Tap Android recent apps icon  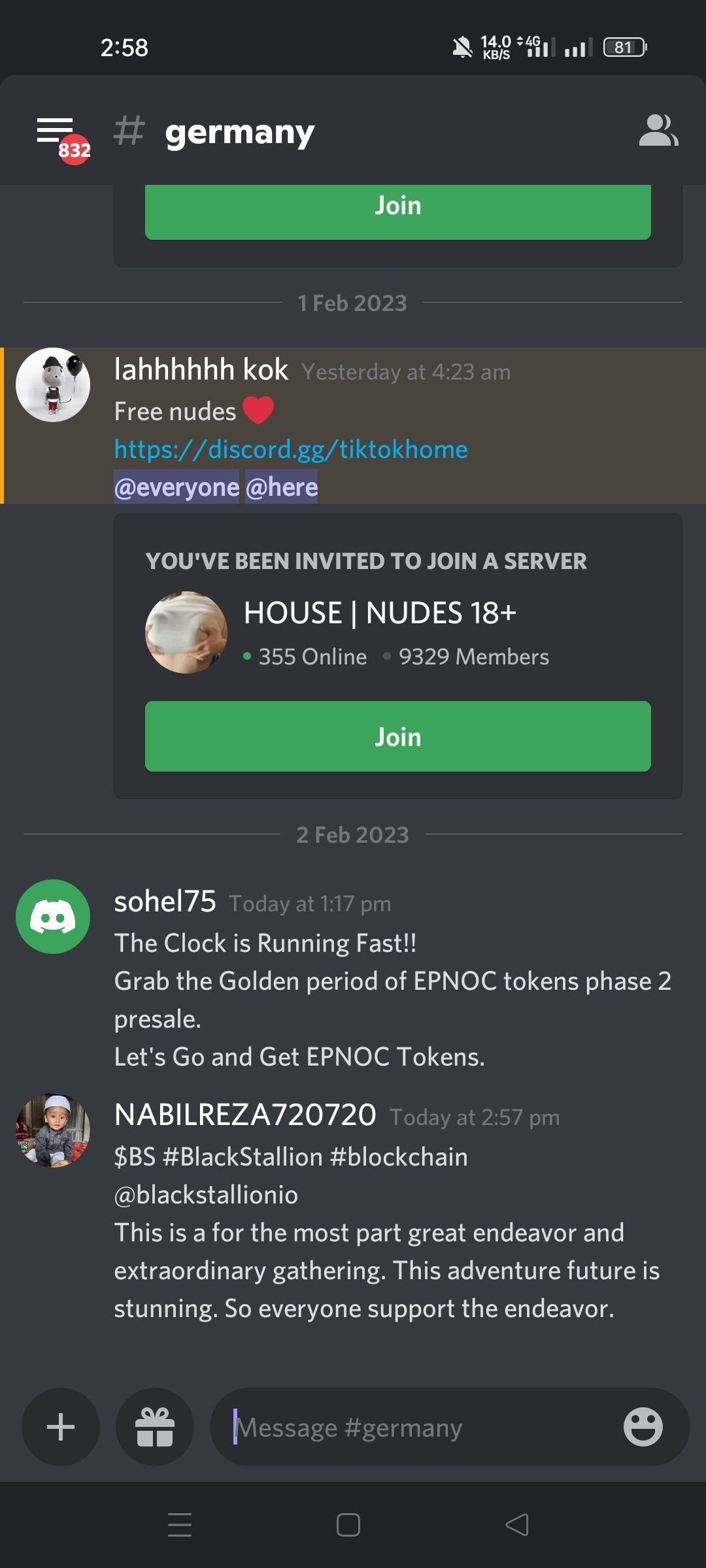180,1525
